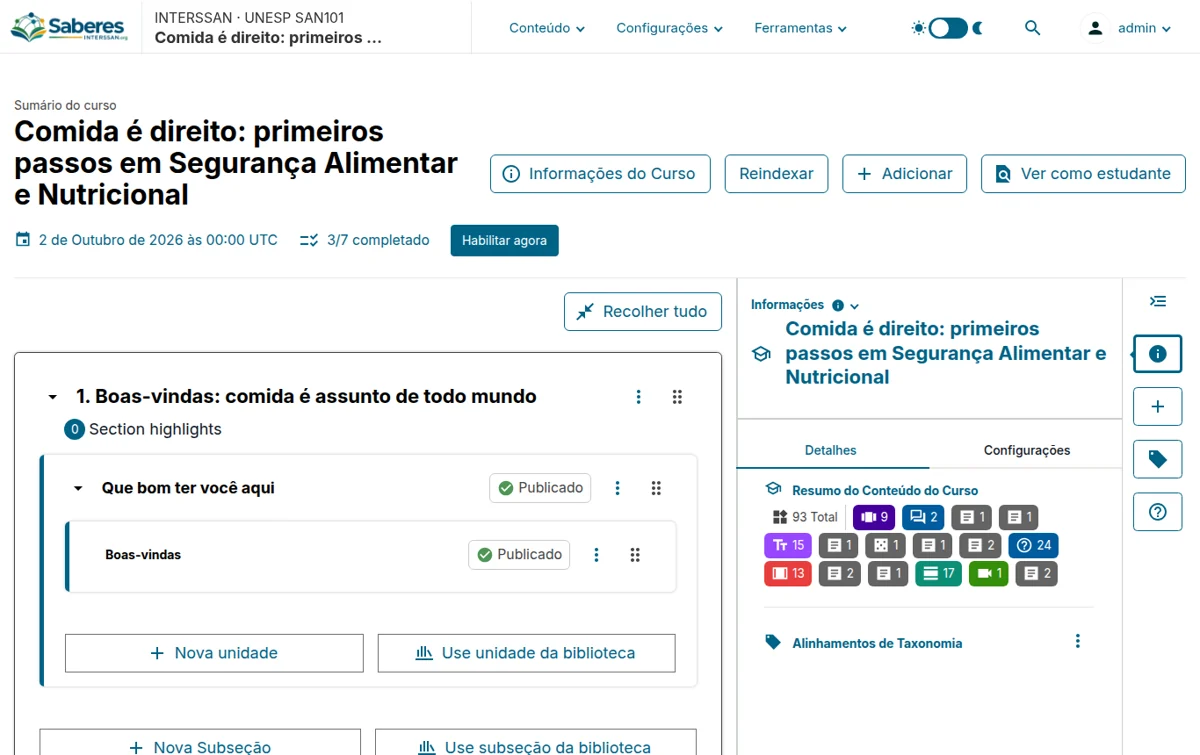Viewport: 1200px width, 755px height.
Task: Toggle Publicado status of Boas-vindas unit
Action: pos(519,555)
